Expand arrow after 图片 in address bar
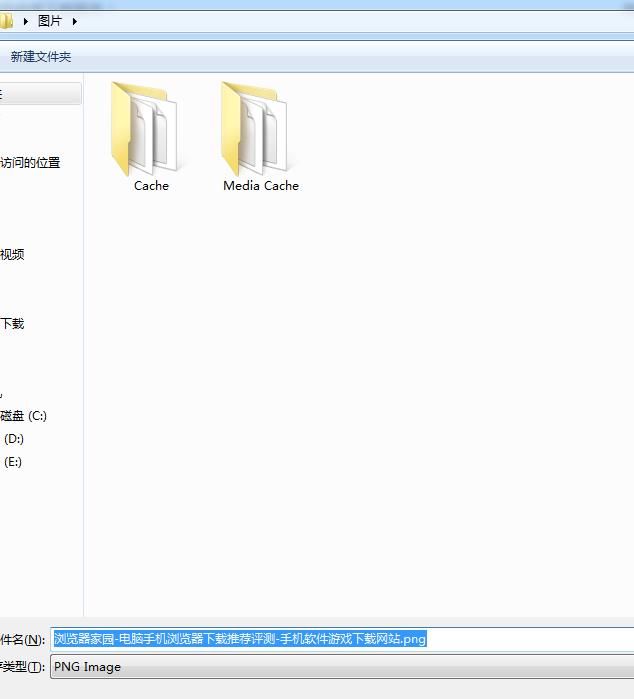Viewport: 634px width, 699px height. (74, 21)
